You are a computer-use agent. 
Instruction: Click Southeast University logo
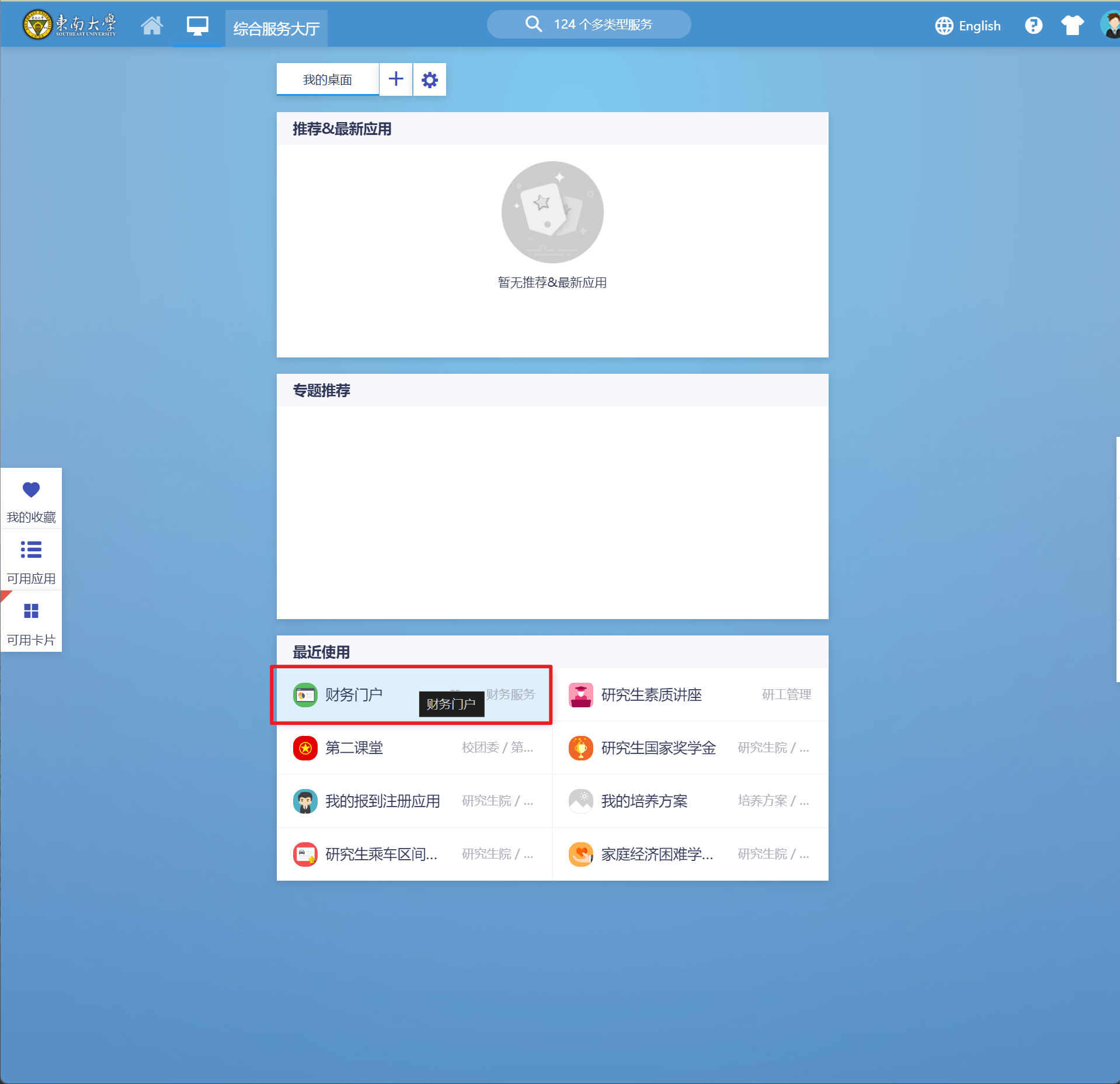tap(69, 25)
